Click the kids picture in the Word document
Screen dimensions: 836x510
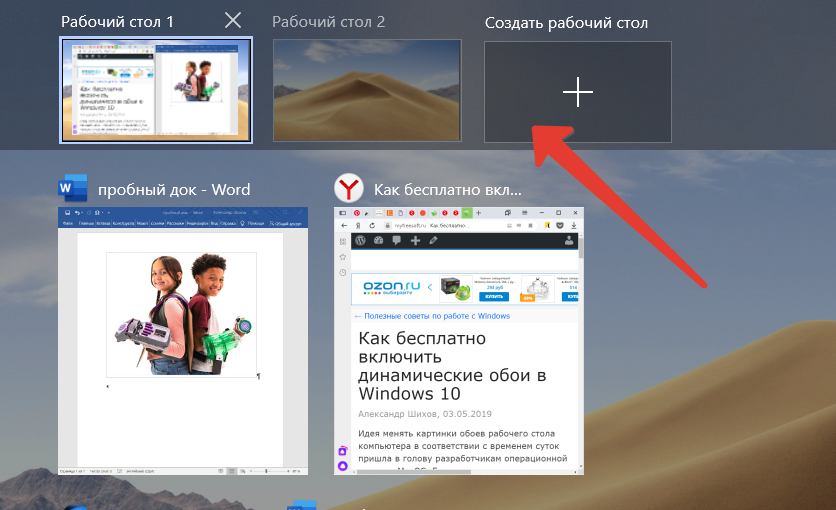pos(181,314)
